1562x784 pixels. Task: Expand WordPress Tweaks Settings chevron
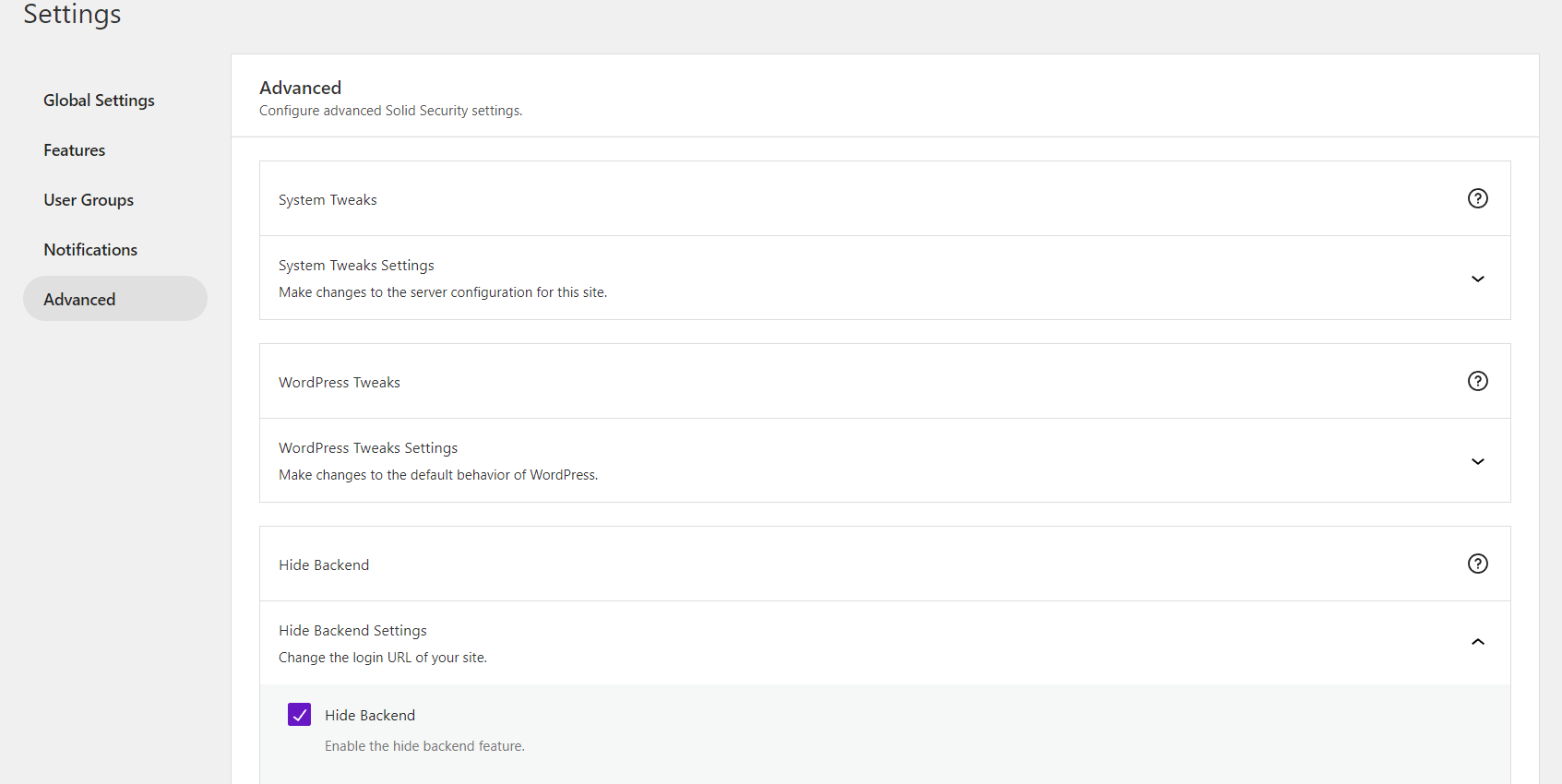[1477, 461]
